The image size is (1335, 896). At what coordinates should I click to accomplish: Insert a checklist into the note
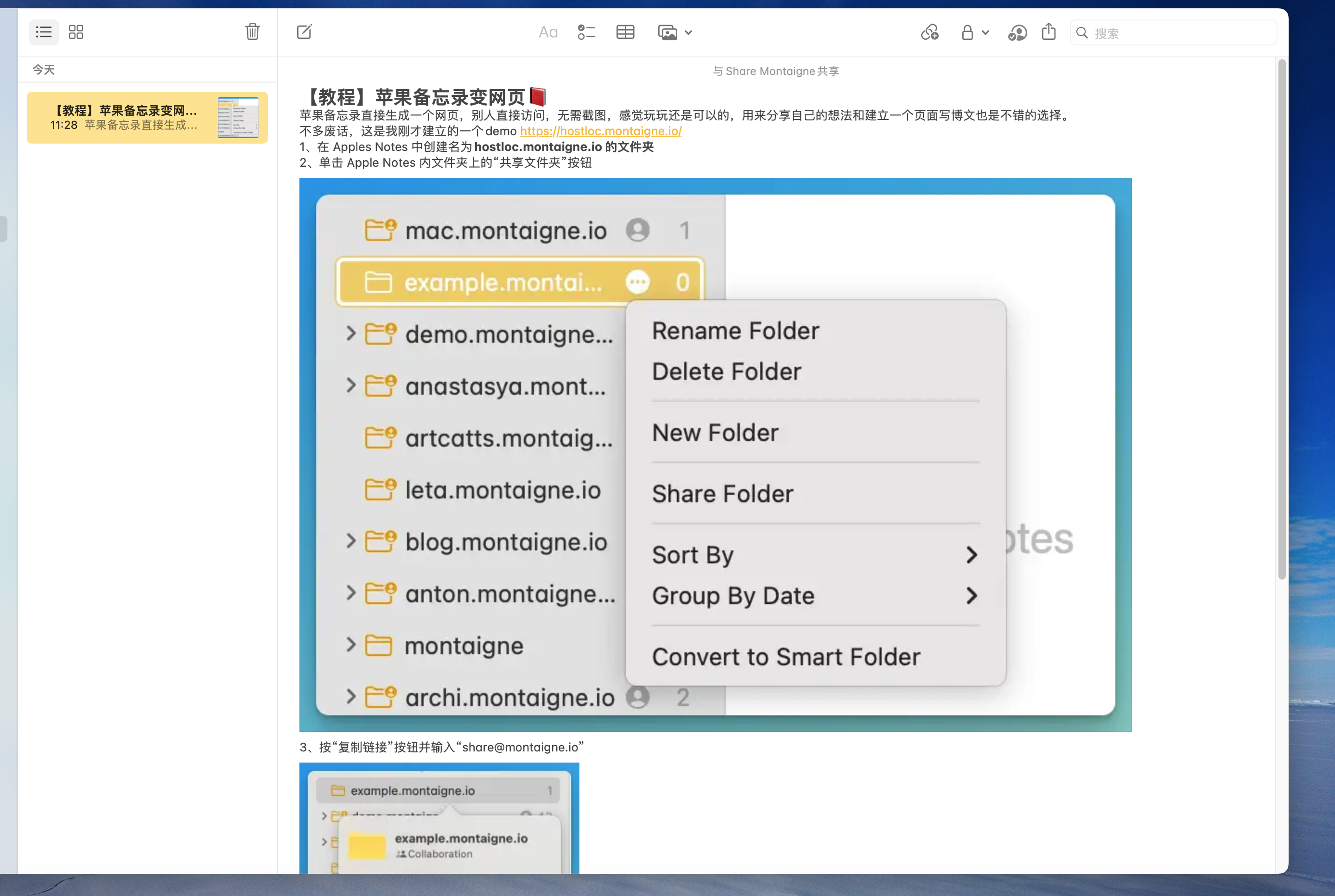tap(586, 32)
